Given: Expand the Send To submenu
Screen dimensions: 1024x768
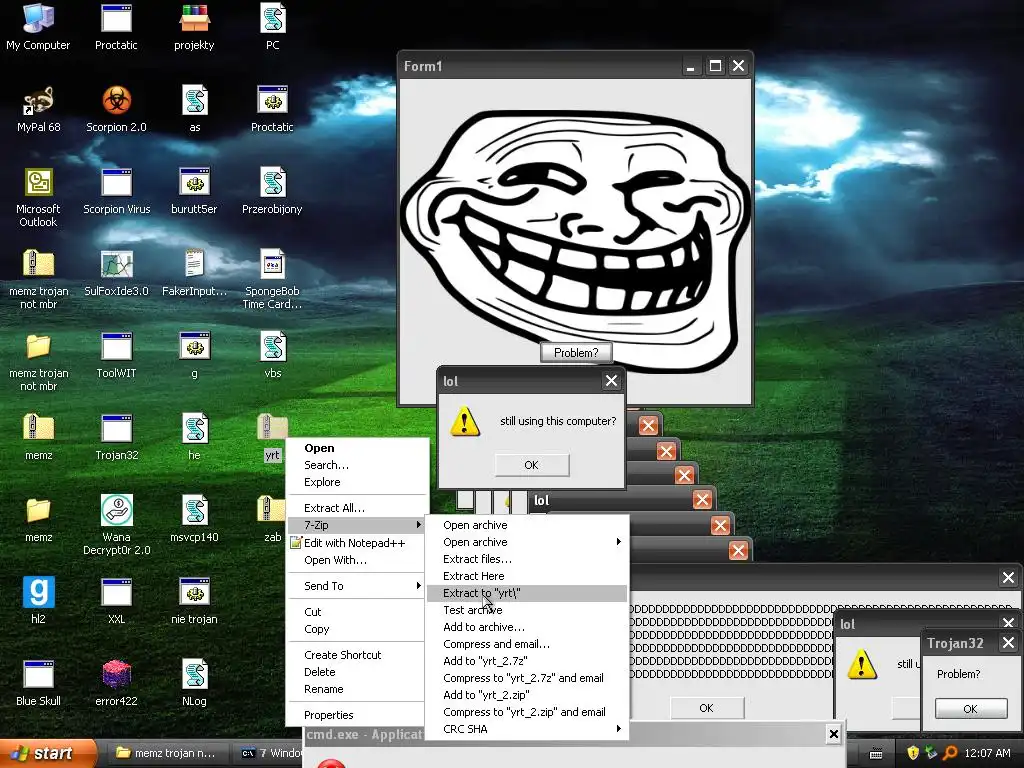Looking at the screenshot, I should 357,586.
